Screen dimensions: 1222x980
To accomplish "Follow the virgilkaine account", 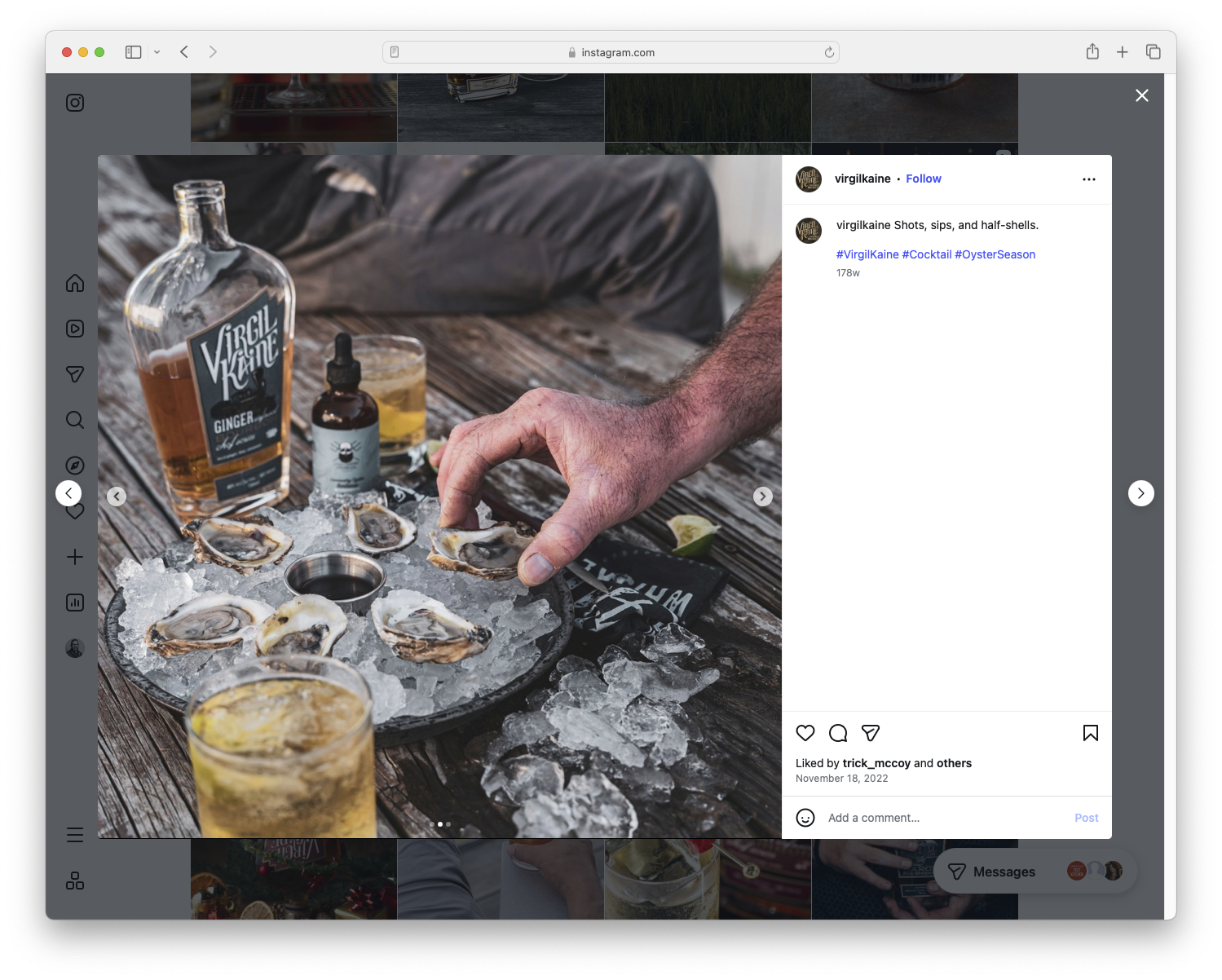I will pyautogui.click(x=923, y=179).
